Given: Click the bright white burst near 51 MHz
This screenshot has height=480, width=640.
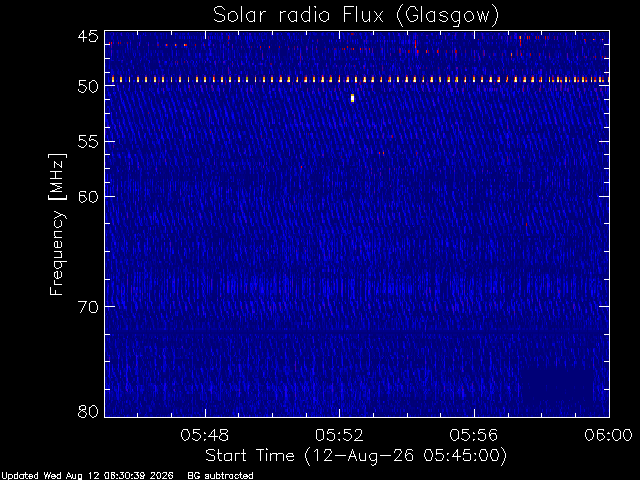Looking at the screenshot, I should (x=353, y=98).
